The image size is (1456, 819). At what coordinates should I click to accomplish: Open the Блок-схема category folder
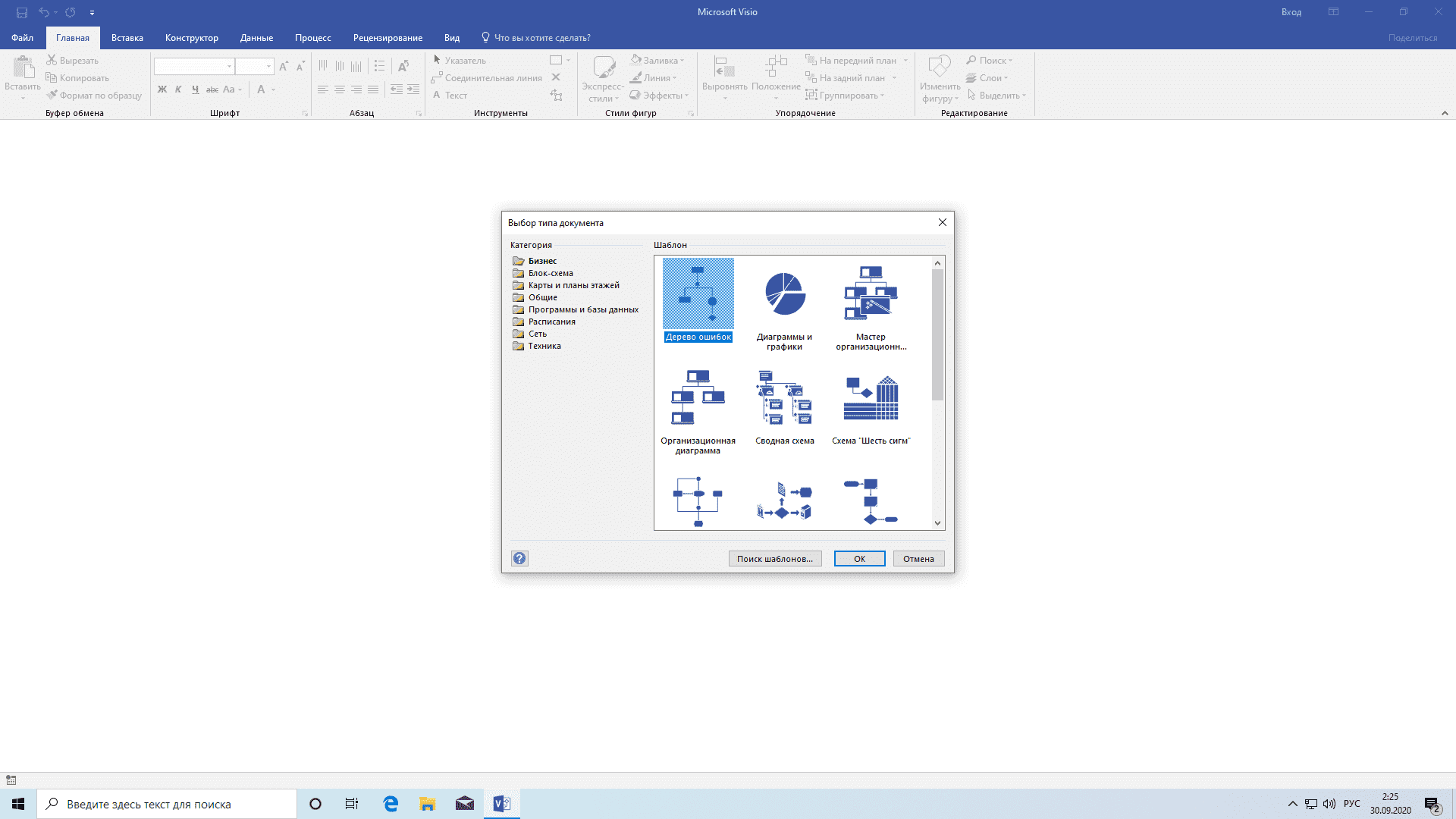[x=551, y=273]
